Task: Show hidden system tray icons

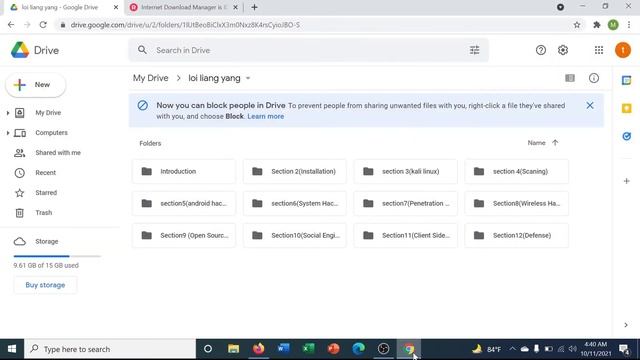Action: coord(512,349)
